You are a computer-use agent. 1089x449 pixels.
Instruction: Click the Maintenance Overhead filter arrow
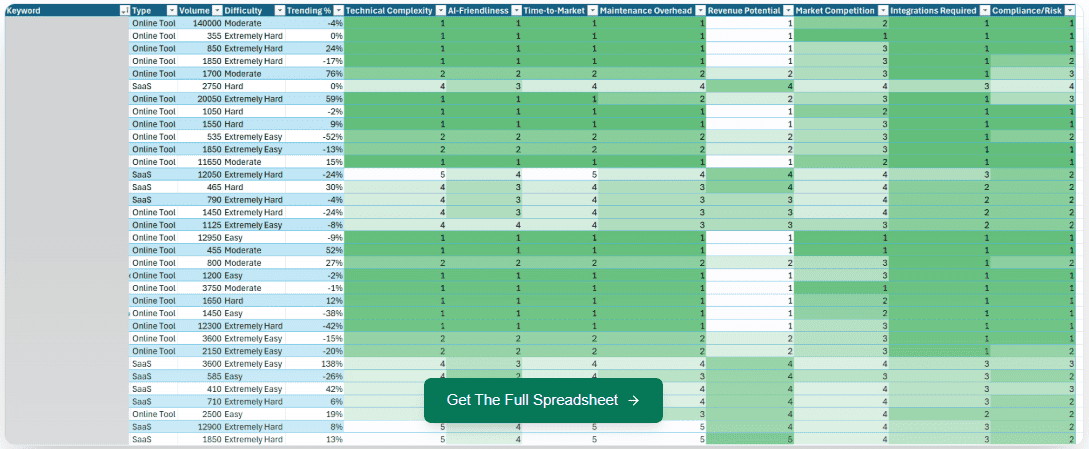coord(700,10)
